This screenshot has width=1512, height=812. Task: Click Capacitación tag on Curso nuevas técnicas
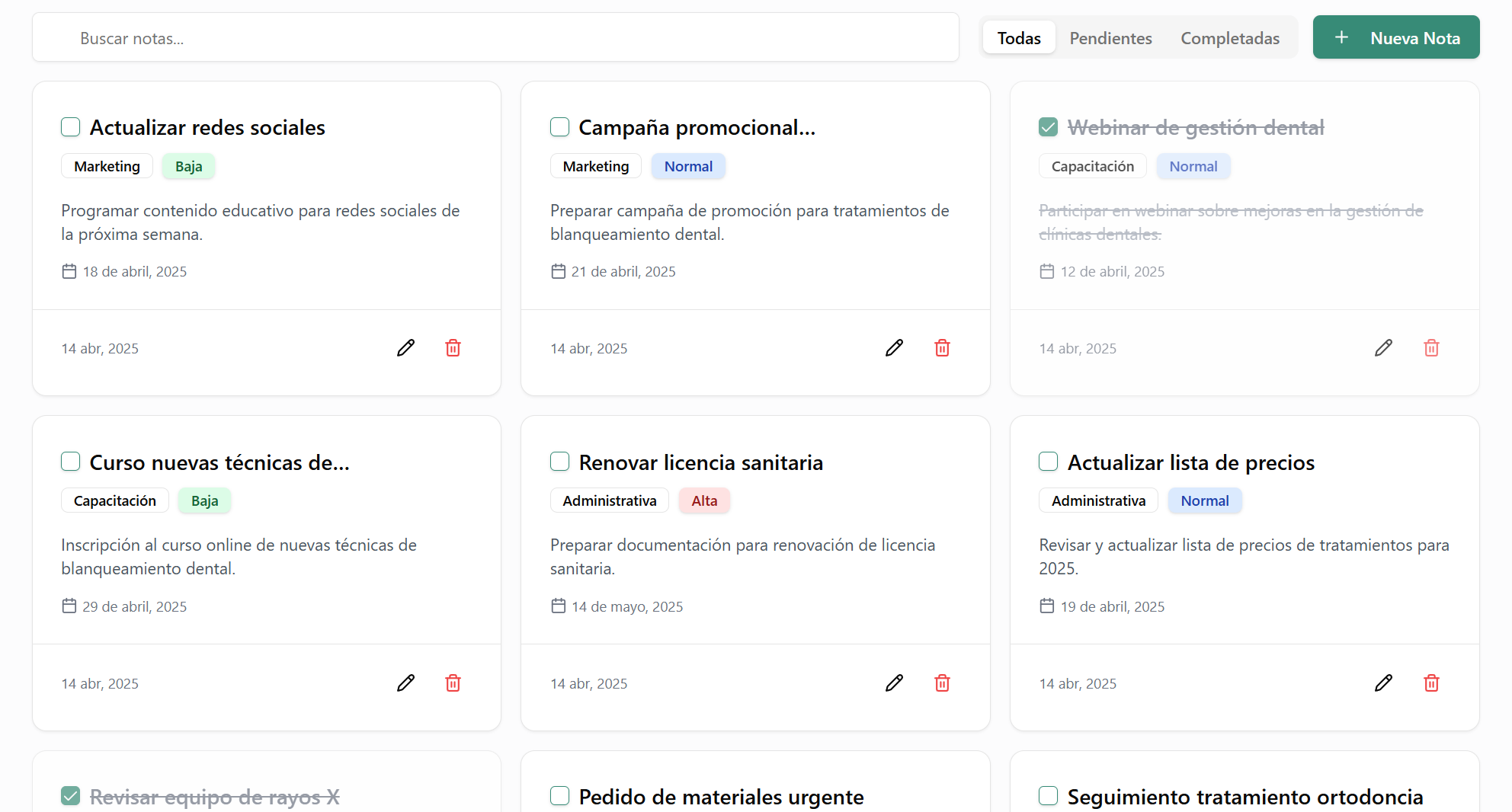[115, 500]
